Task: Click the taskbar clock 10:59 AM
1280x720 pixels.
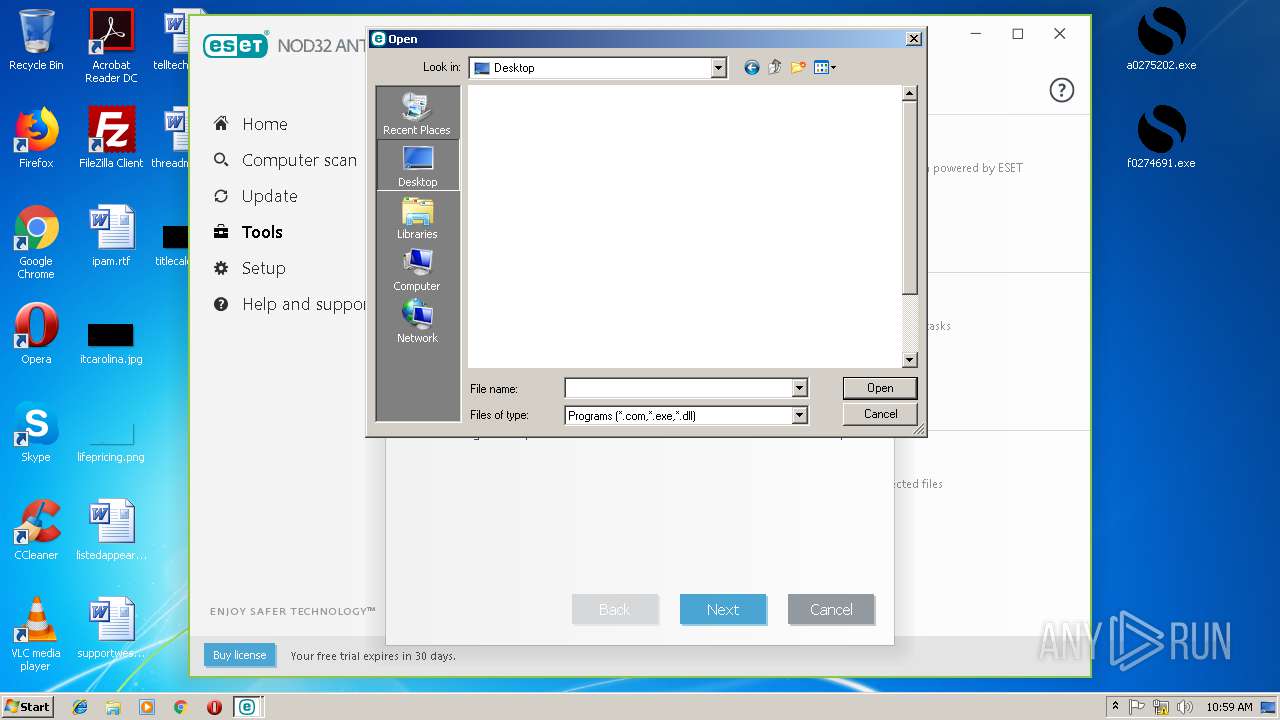Action: pyautogui.click(x=1229, y=707)
